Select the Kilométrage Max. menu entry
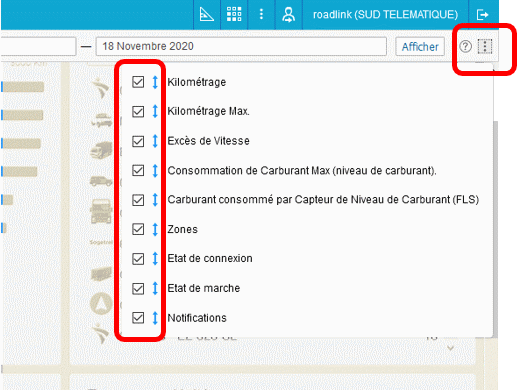 [x=208, y=111]
